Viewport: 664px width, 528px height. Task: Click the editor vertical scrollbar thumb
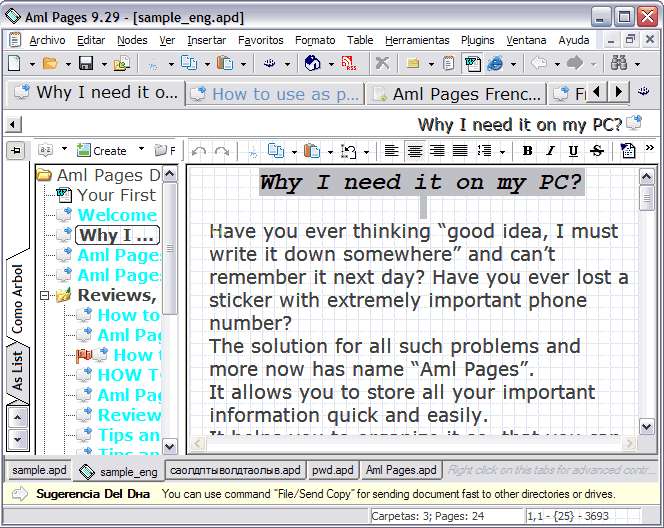647,198
